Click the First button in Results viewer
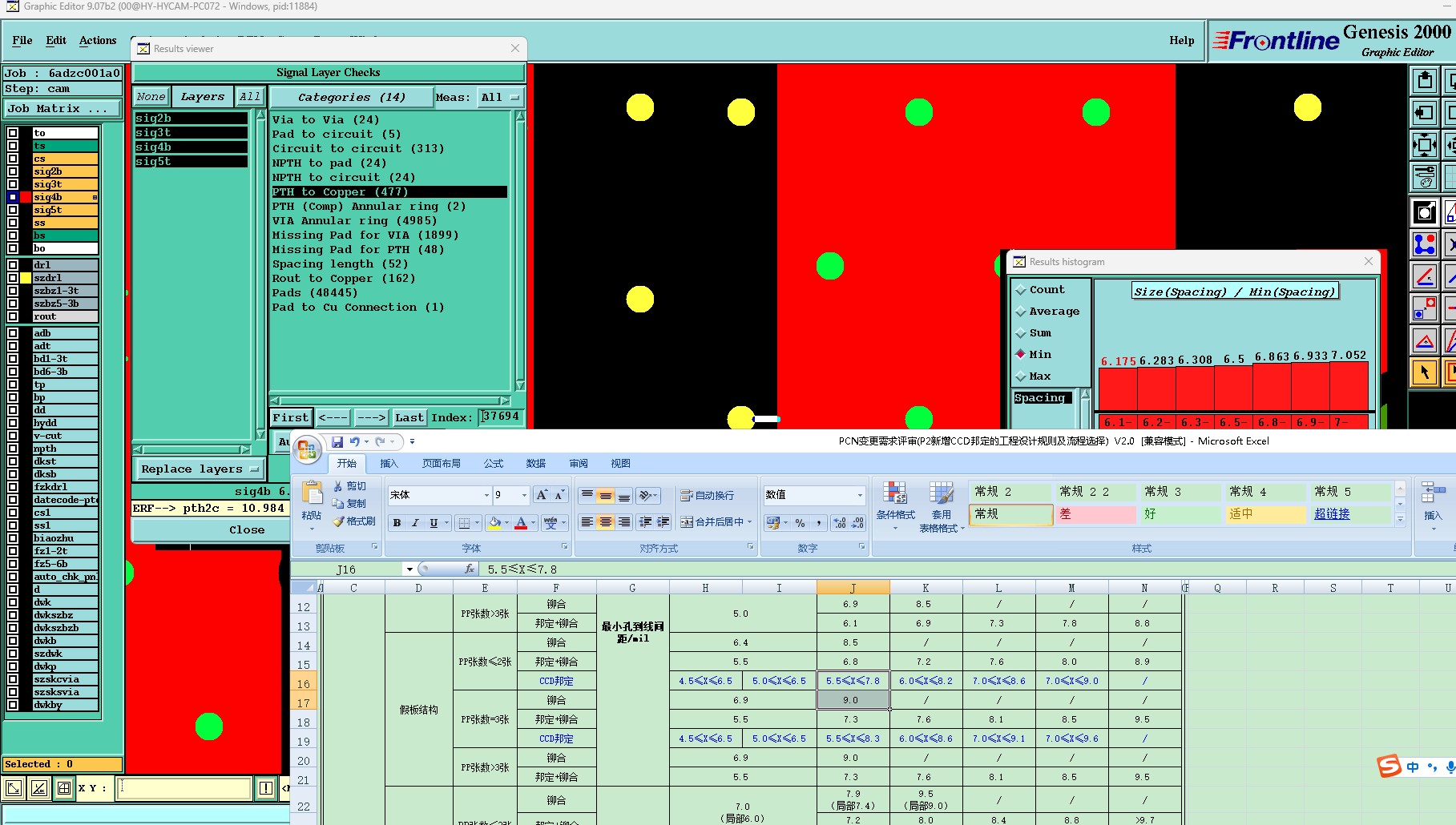Viewport: 1456px width, 825px height. tap(290, 418)
